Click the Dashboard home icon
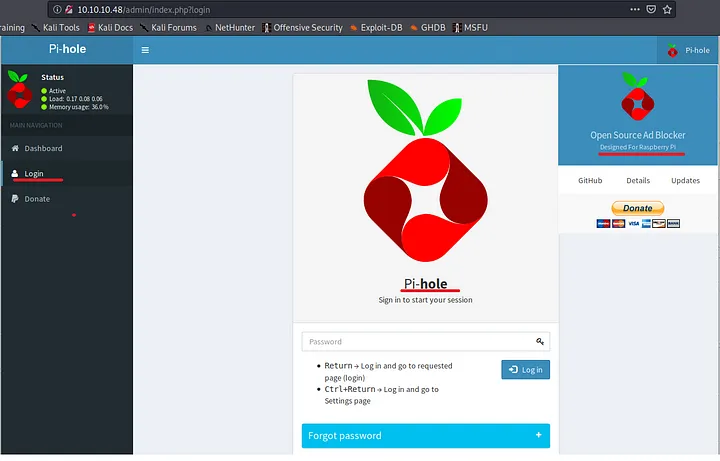 coord(14,148)
